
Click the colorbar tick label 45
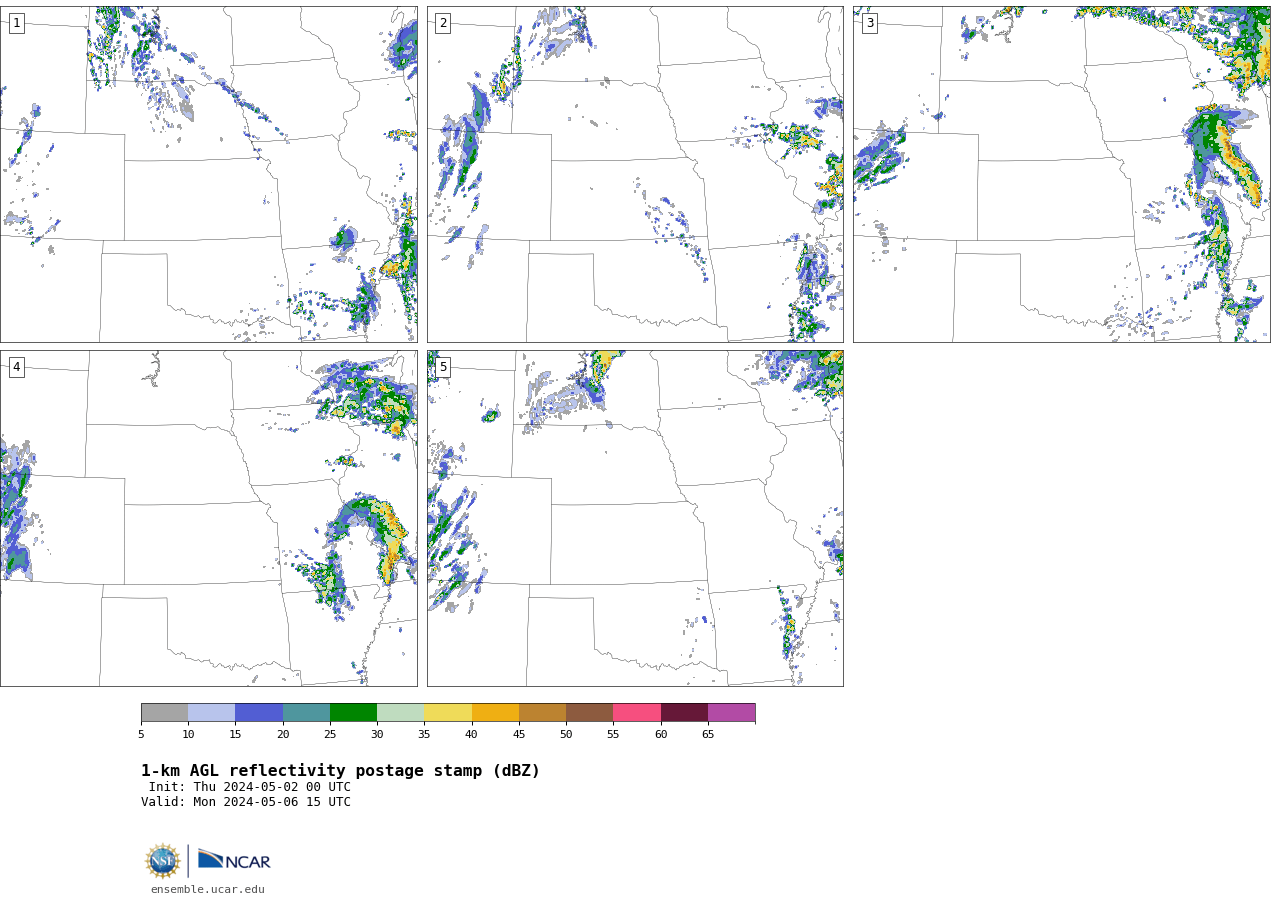[519, 735]
